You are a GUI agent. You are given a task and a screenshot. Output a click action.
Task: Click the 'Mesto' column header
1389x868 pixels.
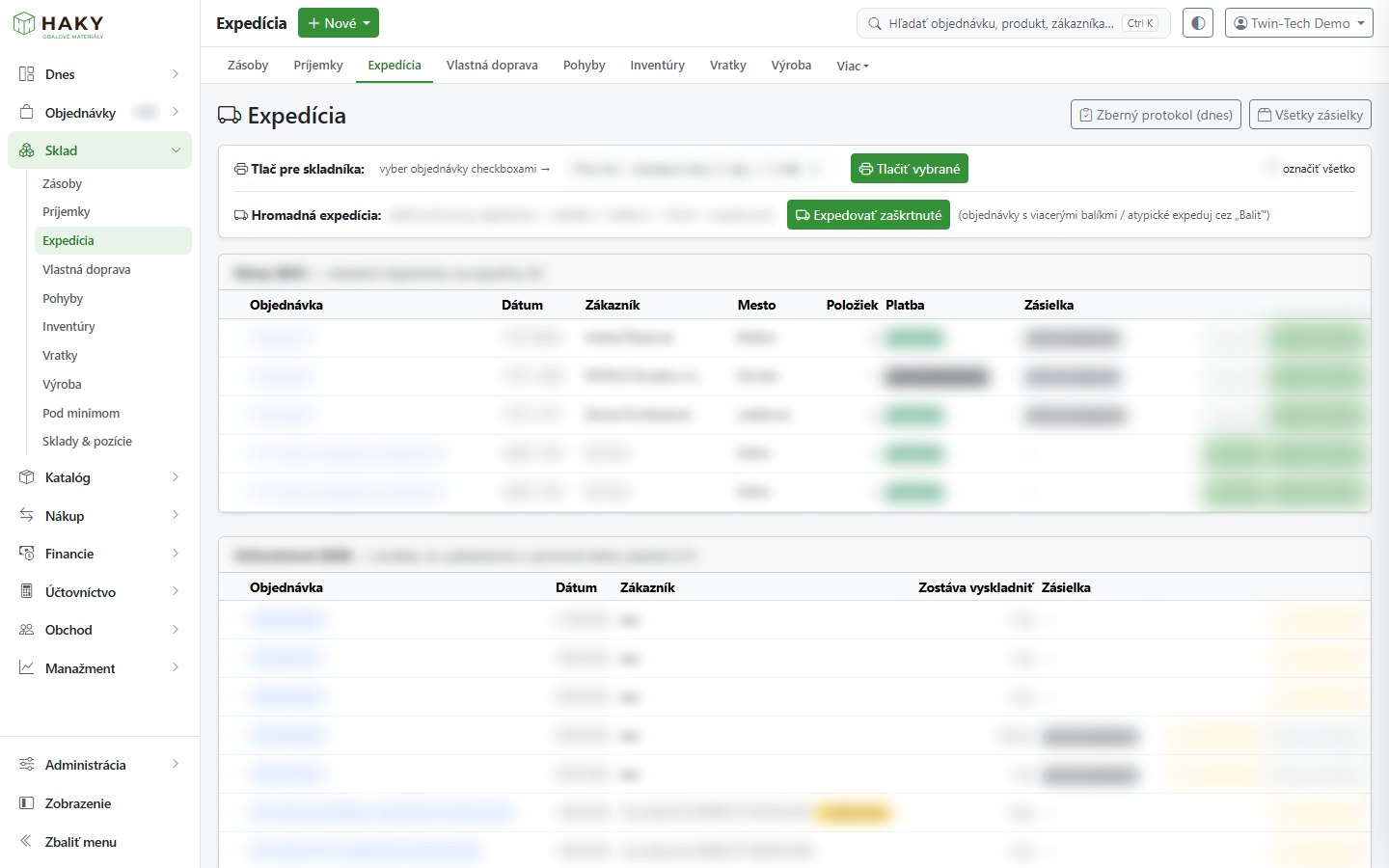pyautogui.click(x=756, y=305)
